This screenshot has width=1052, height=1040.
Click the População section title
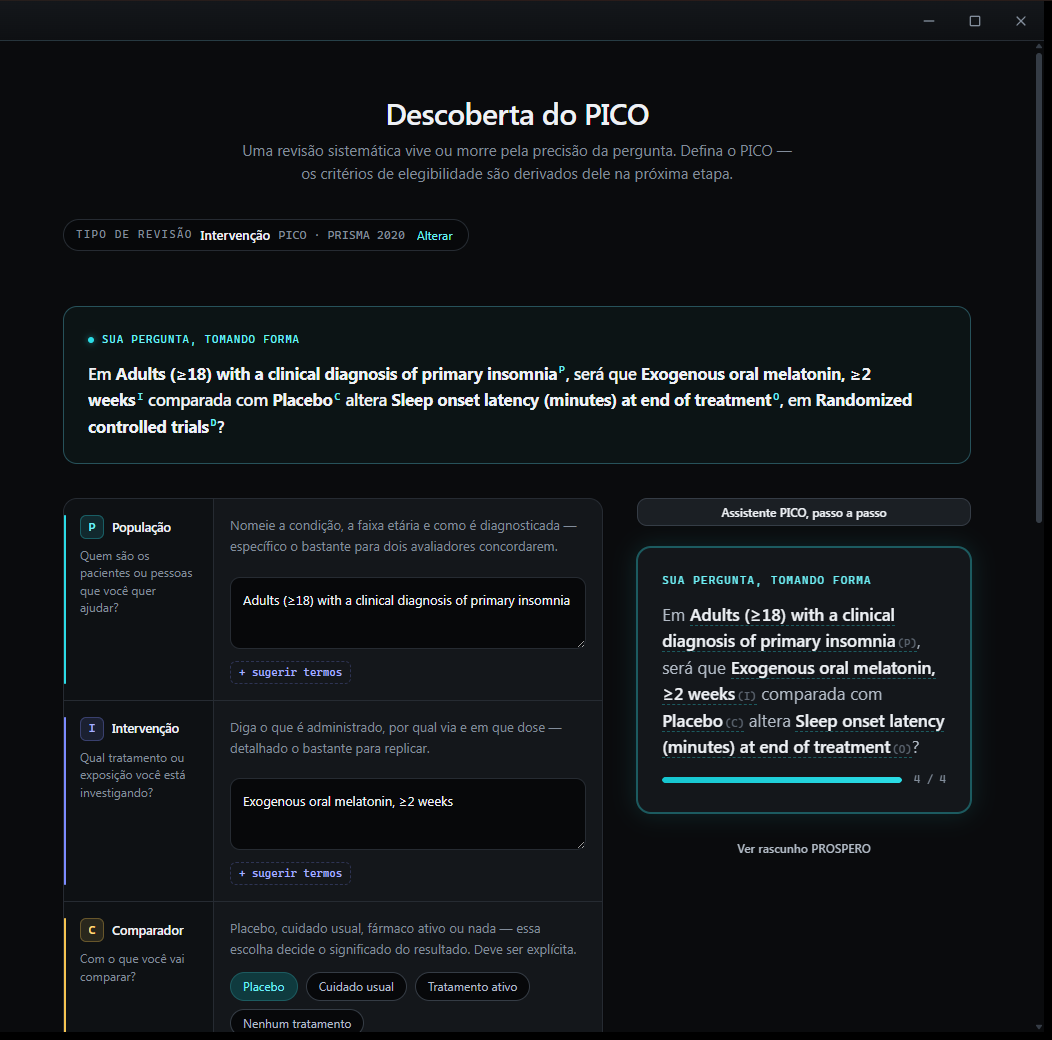pos(142,528)
